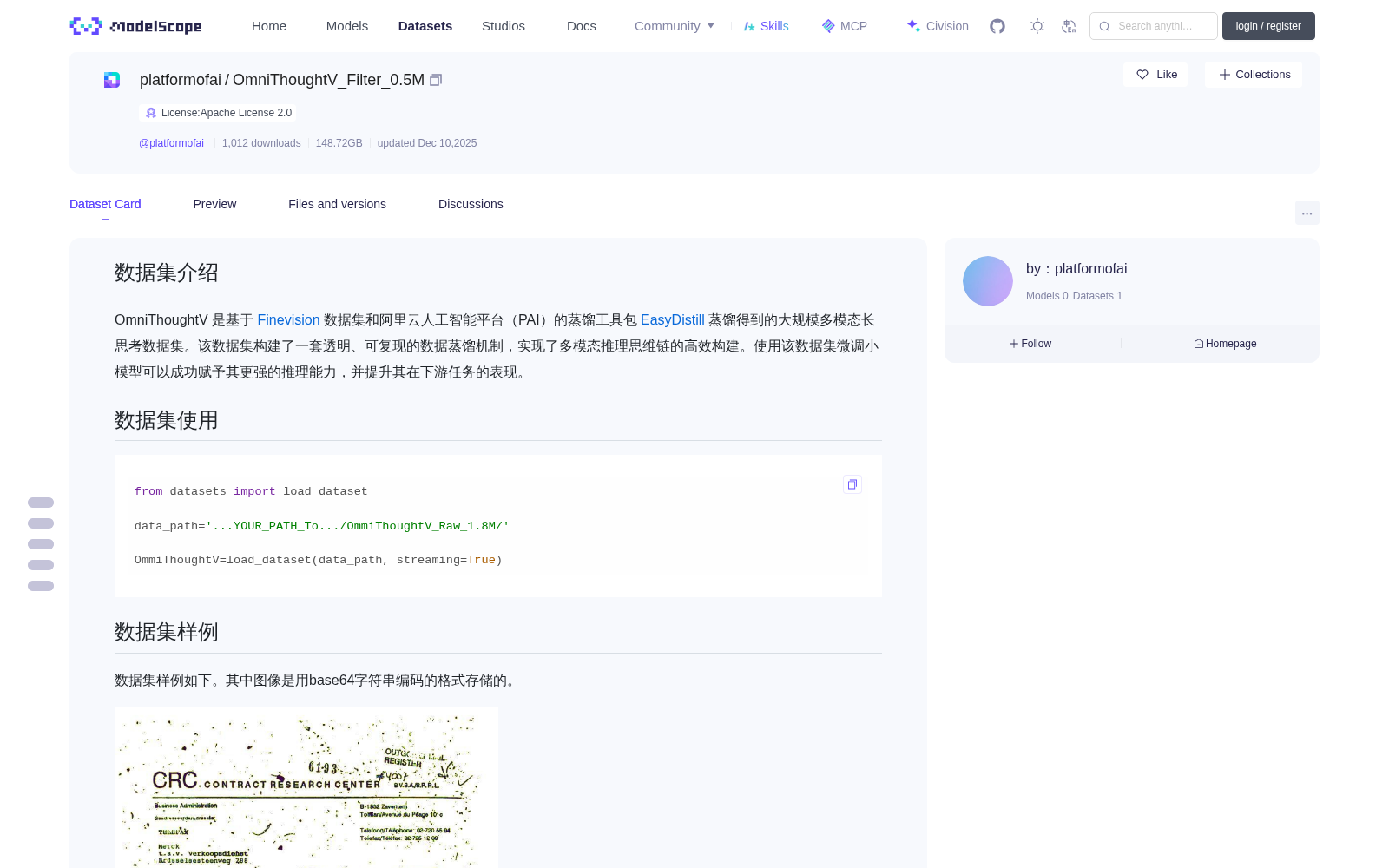
Task: Open the three-dots more options button
Action: (1307, 213)
